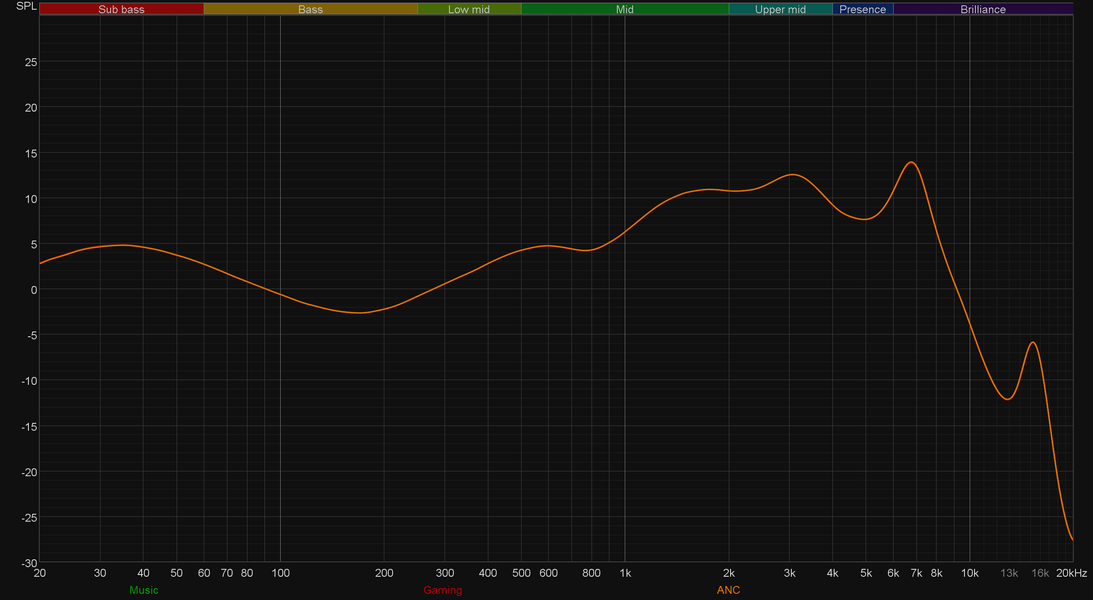Click the 0 value on SPL axis

tap(34, 290)
